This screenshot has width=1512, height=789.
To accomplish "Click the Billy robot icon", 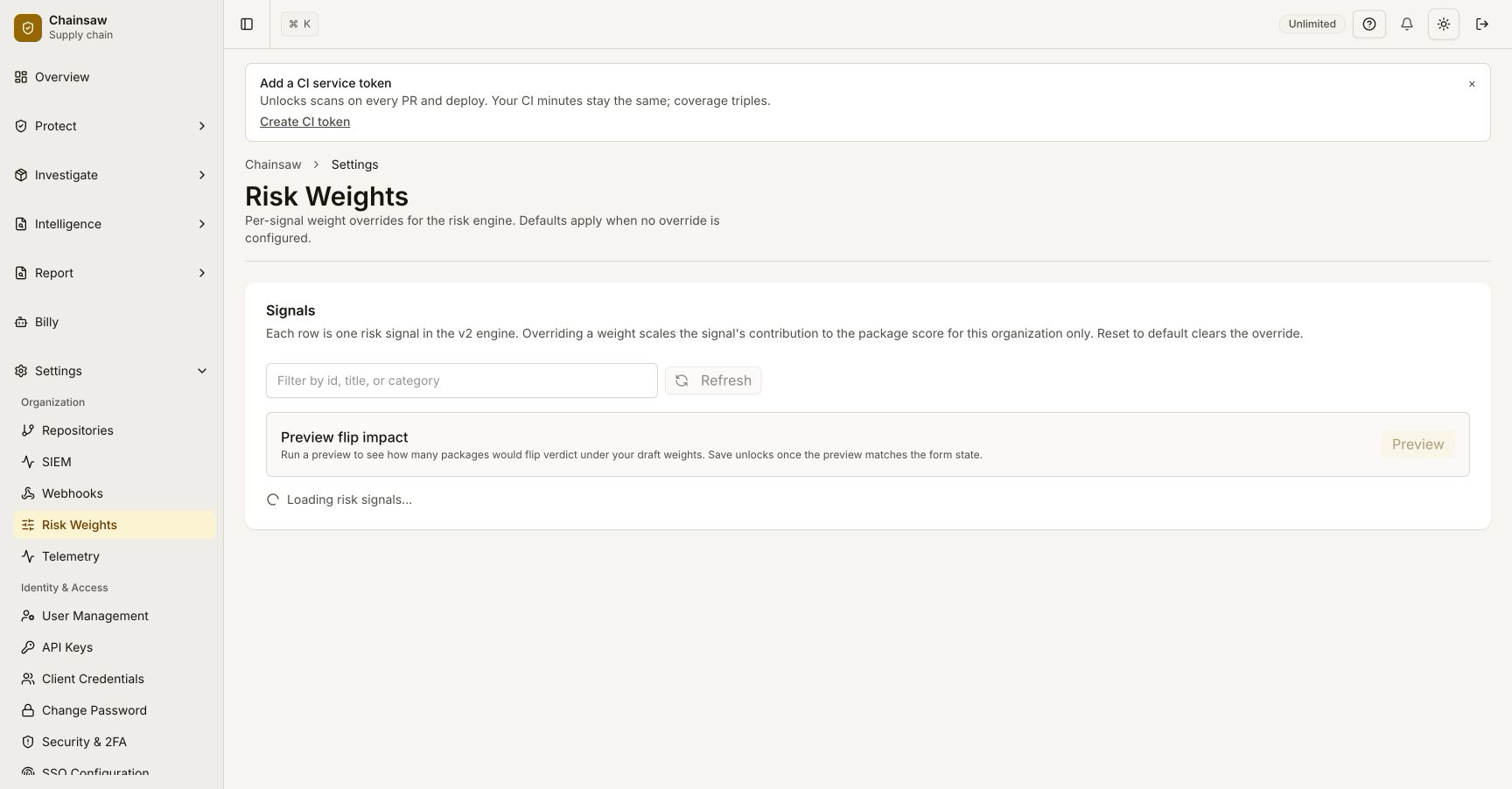I will [21, 322].
